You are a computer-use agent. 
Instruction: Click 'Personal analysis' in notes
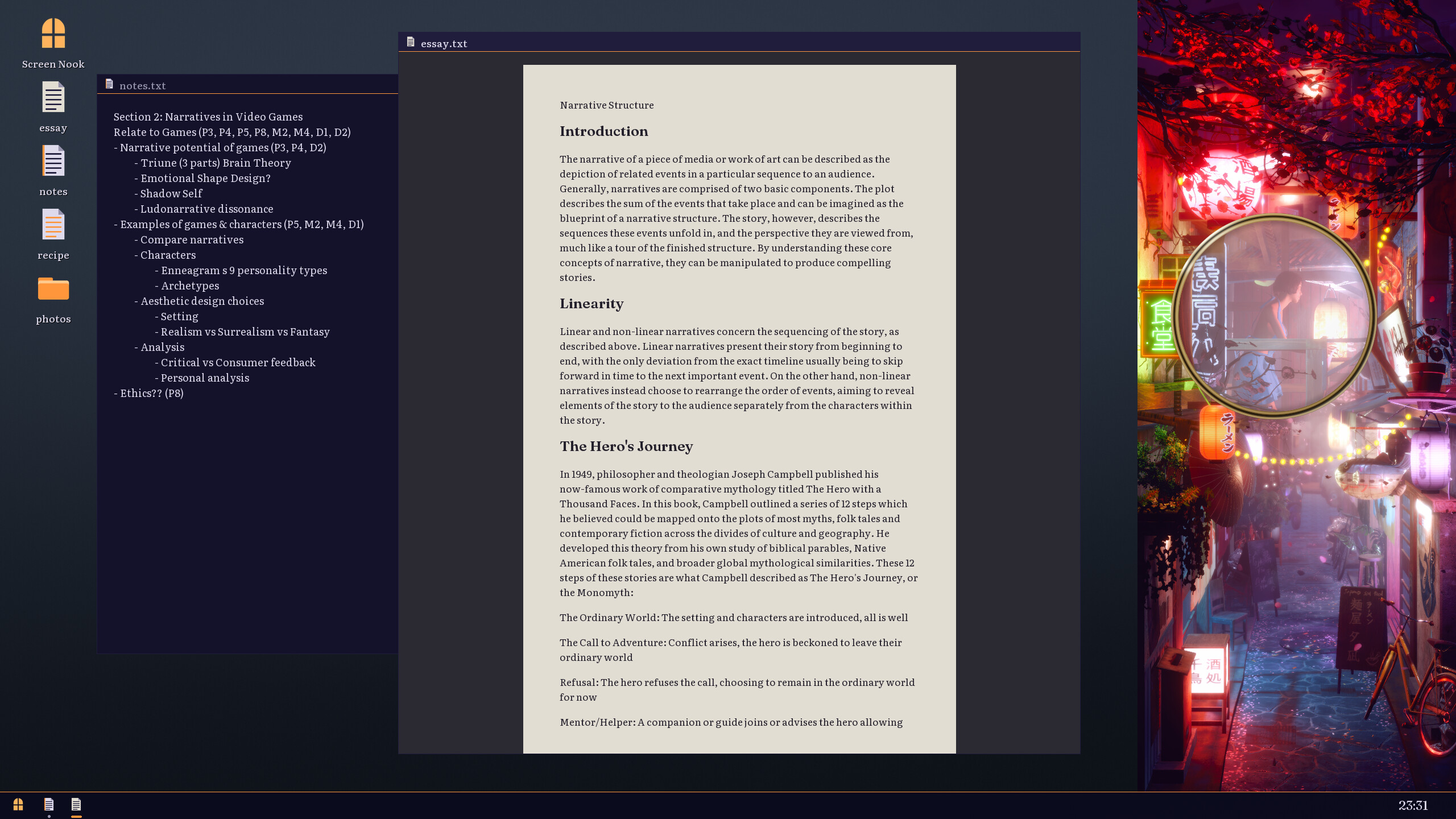point(202,378)
